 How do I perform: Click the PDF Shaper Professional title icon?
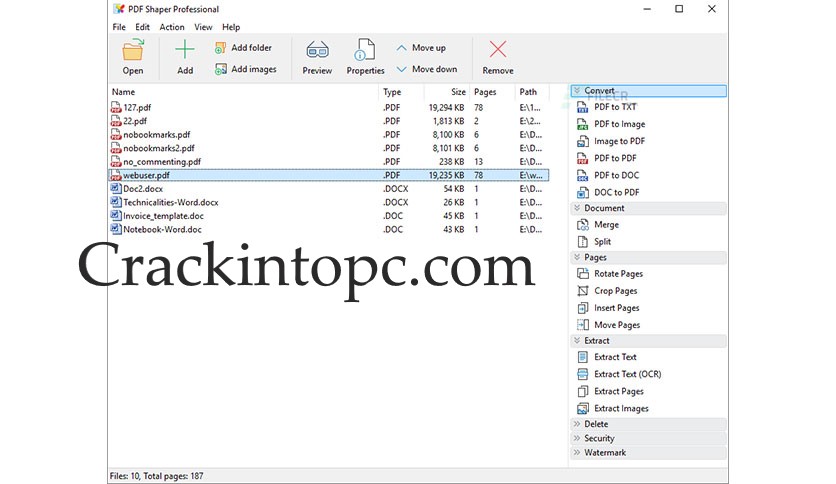(118, 9)
